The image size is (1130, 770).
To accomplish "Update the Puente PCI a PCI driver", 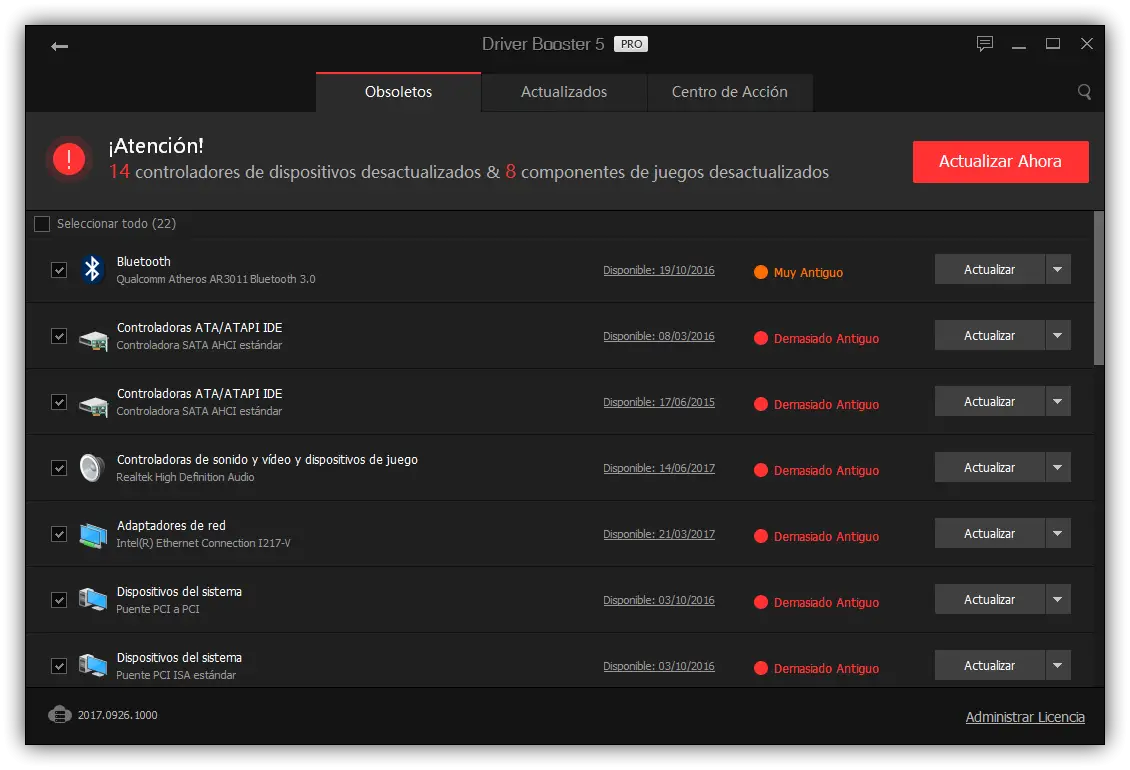I will [989, 599].
